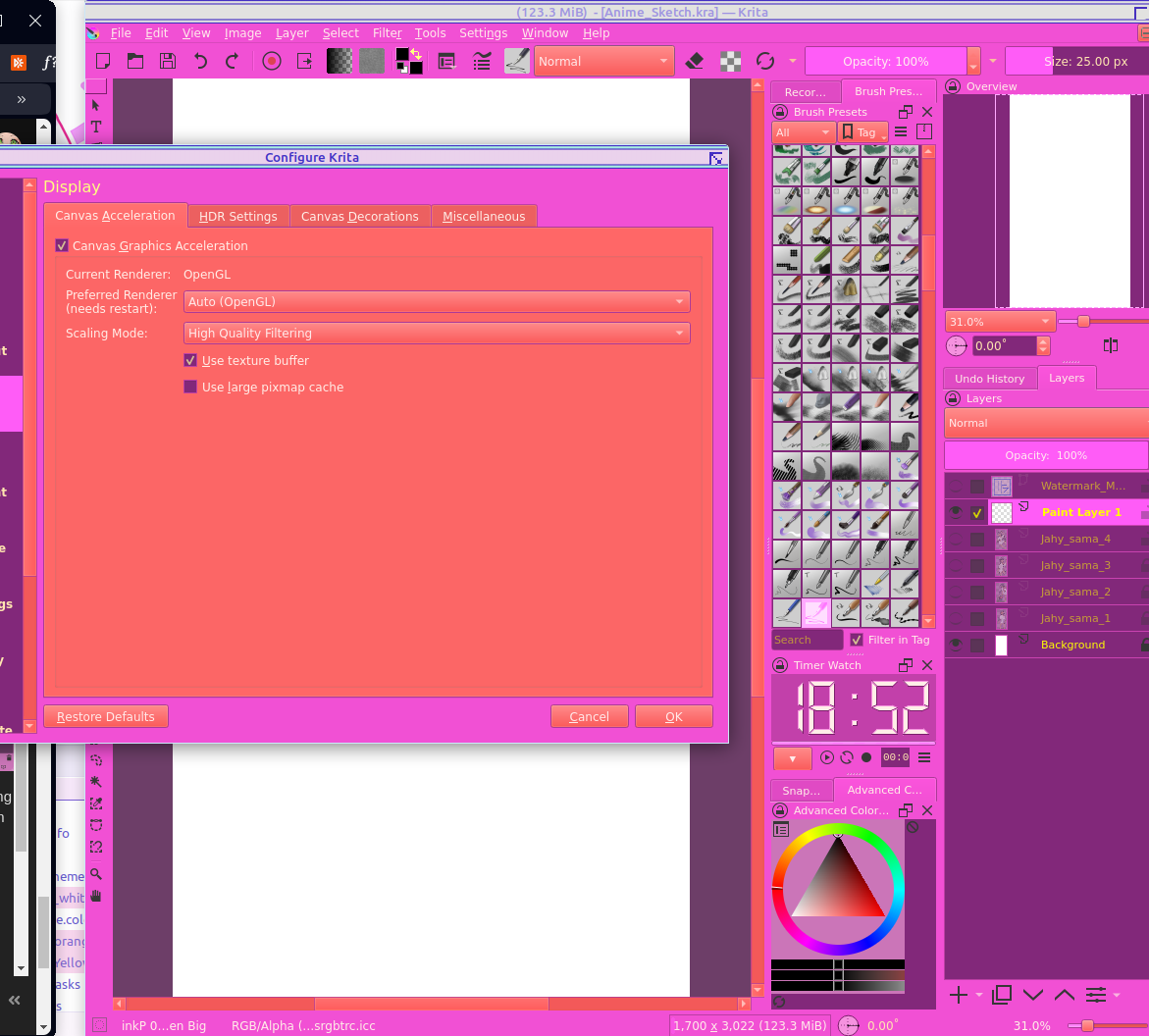Show the Watermark_M layer
This screenshot has width=1149, height=1036.
(956, 486)
